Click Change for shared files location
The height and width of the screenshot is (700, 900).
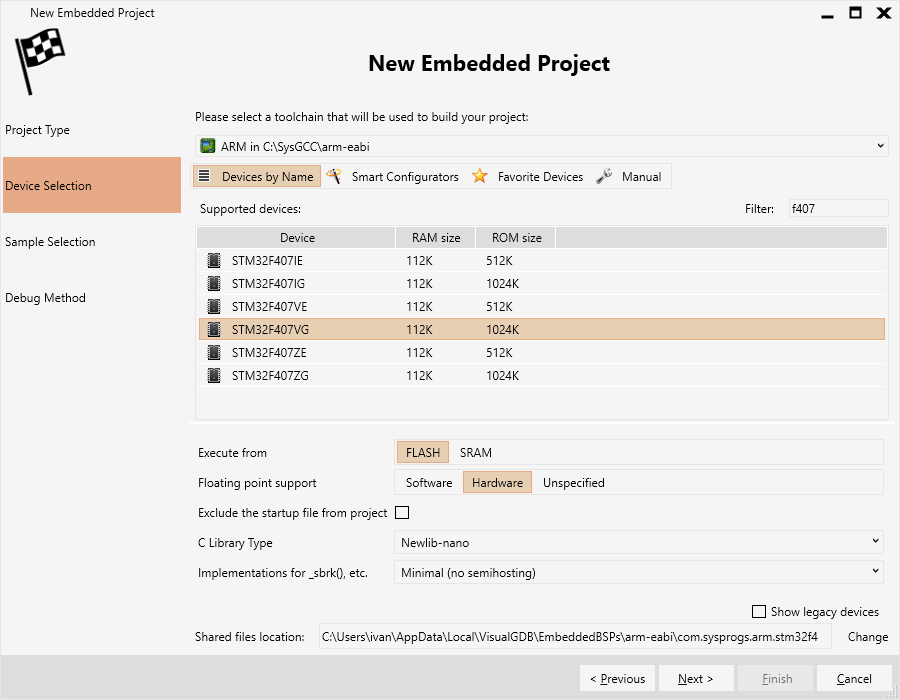coord(867,637)
